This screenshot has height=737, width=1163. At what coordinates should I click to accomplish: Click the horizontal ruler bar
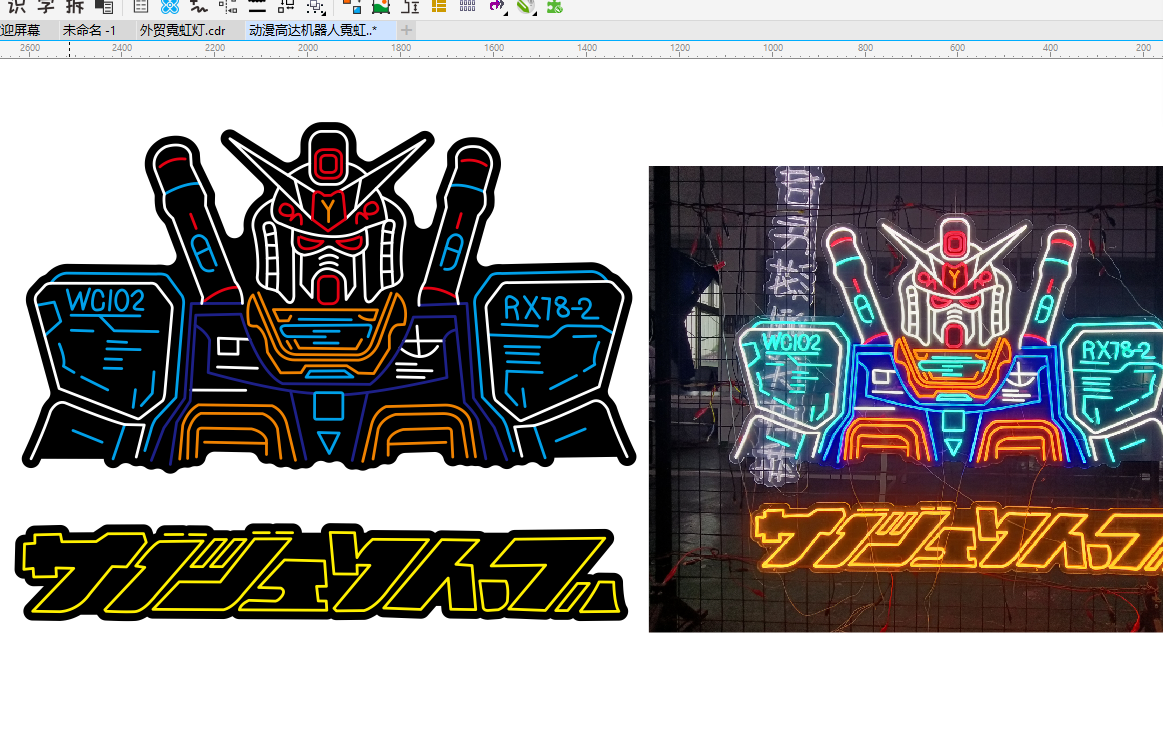[x=582, y=49]
